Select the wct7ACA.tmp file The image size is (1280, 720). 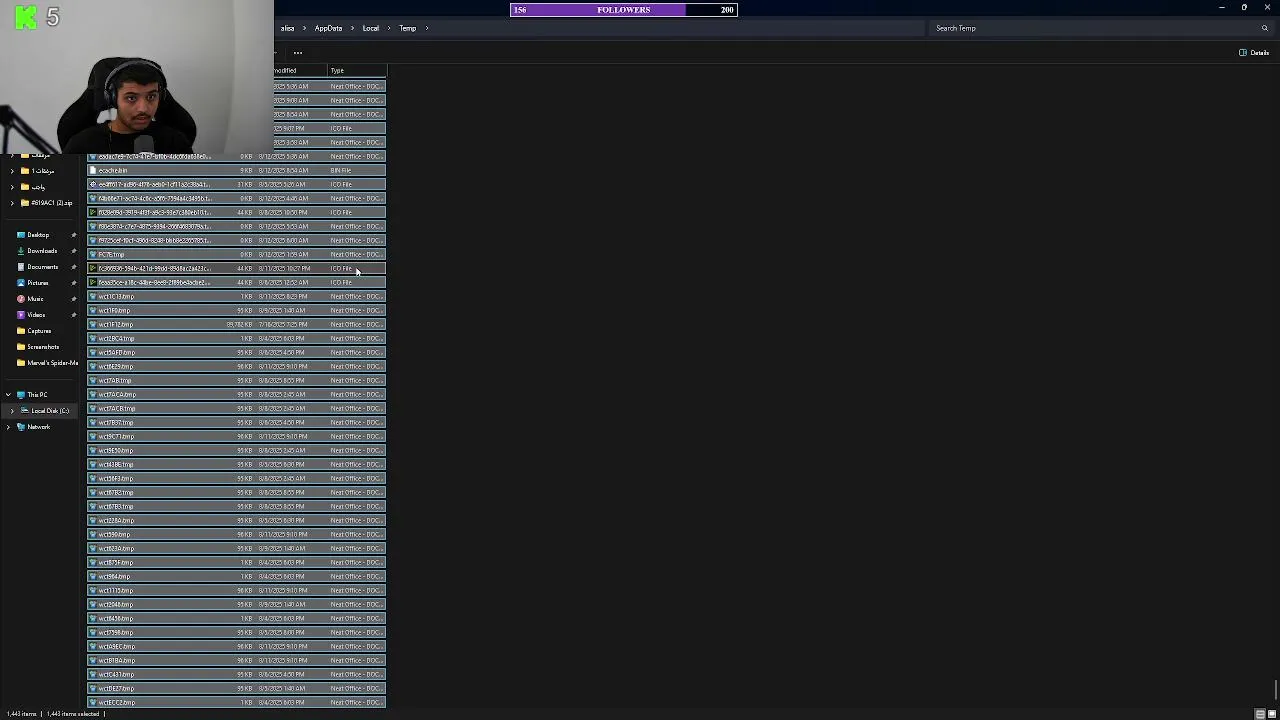coord(236,395)
